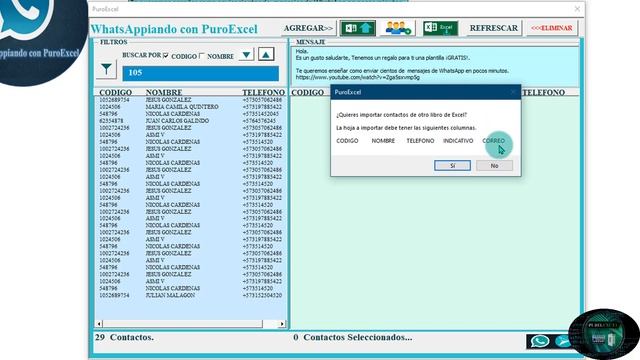Open the add contacts group icon
Image resolution: width=640 pixels, height=360 pixels.
pyautogui.click(x=398, y=28)
